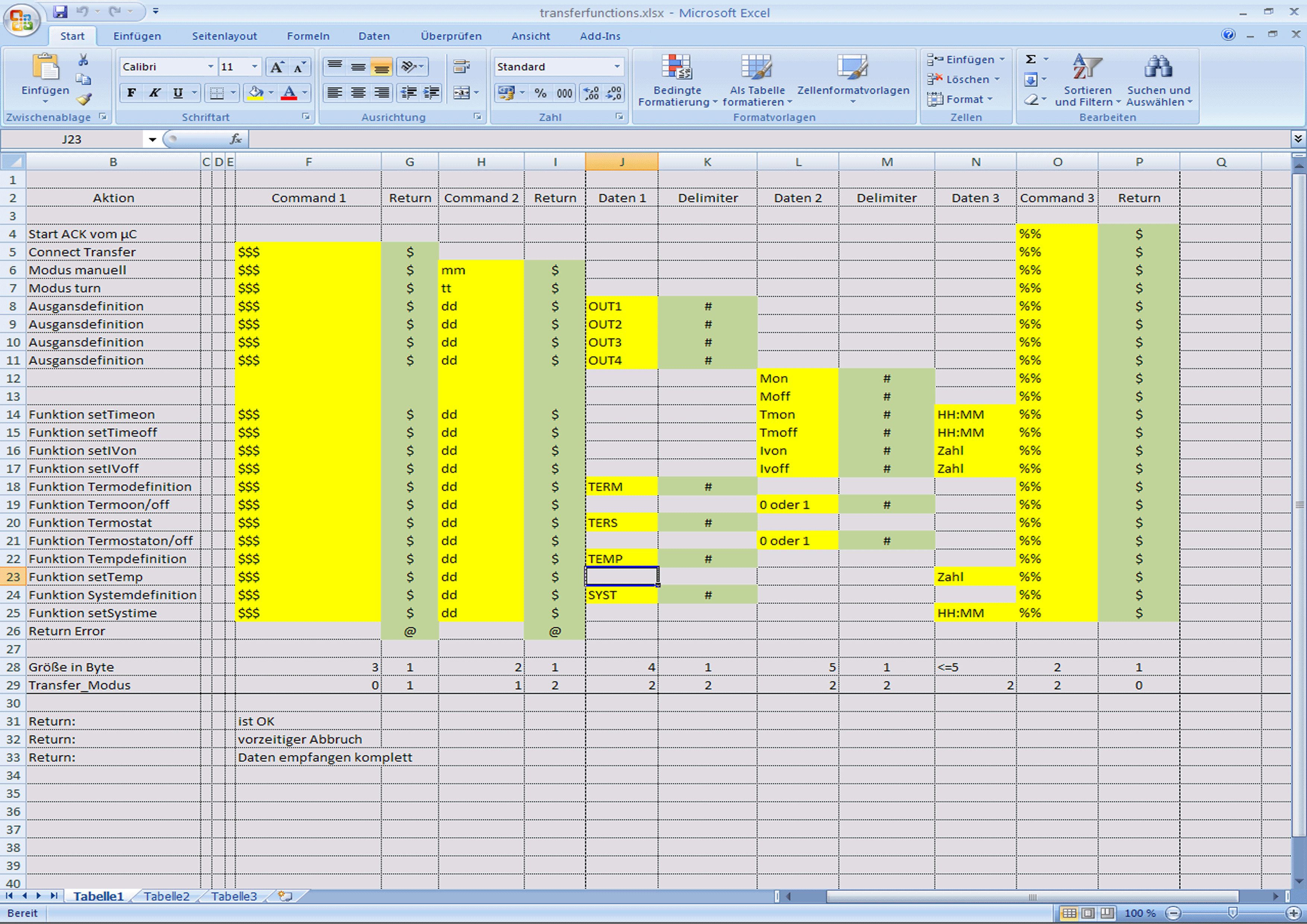1307x924 pixels.
Task: Click the Cut scissors icon
Action: tap(84, 60)
